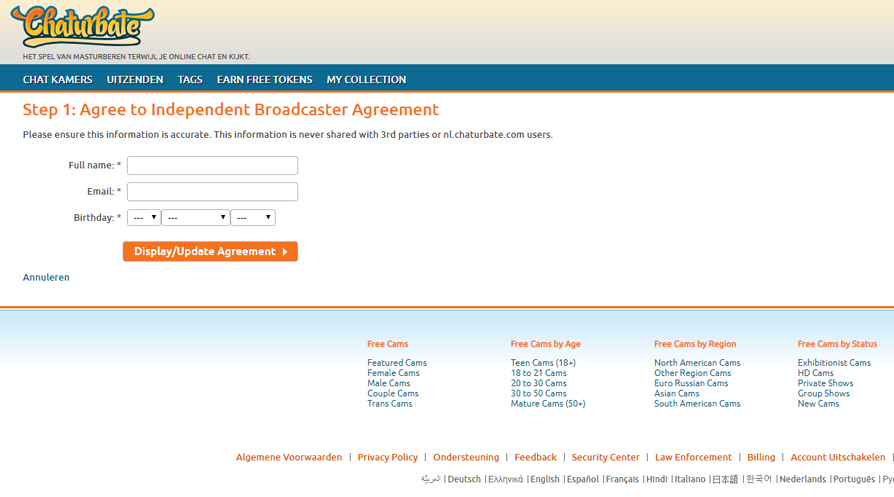The image size is (894, 497).
Task: Expand the last Birthday dropdown
Action: point(253,217)
